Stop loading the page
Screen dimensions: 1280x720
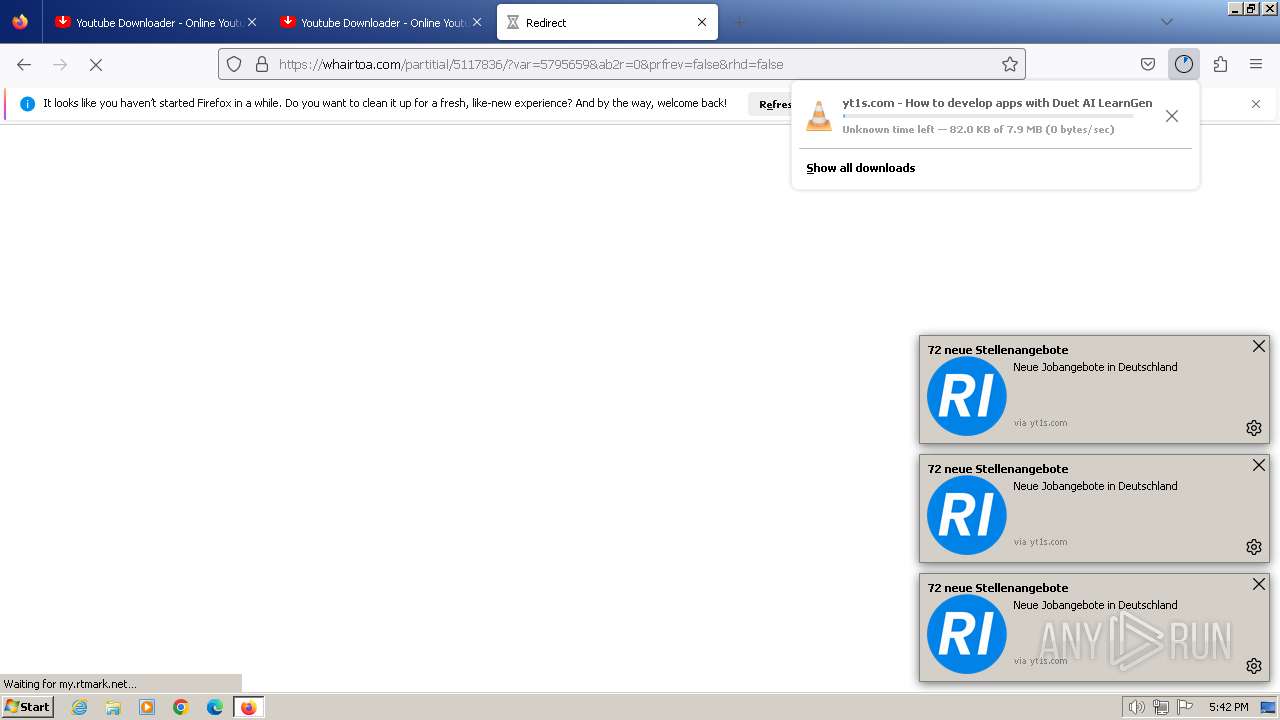click(96, 64)
